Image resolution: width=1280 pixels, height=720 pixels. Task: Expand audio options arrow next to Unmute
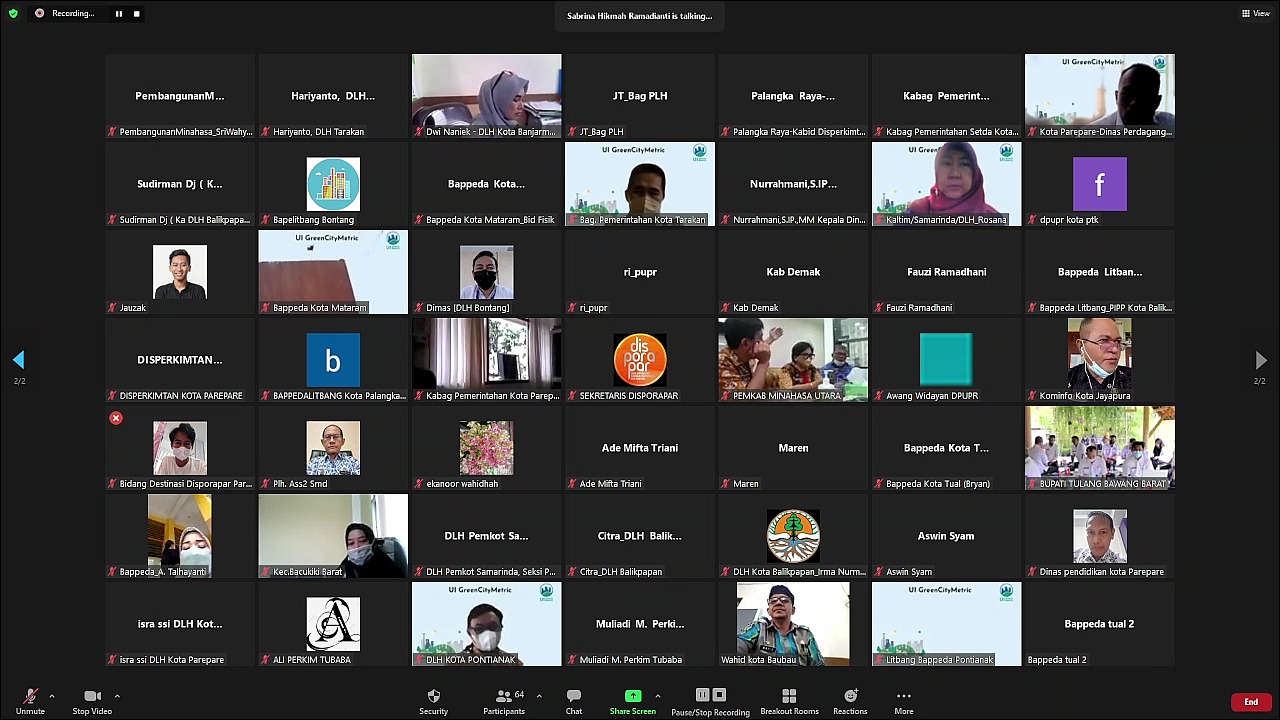[52, 696]
